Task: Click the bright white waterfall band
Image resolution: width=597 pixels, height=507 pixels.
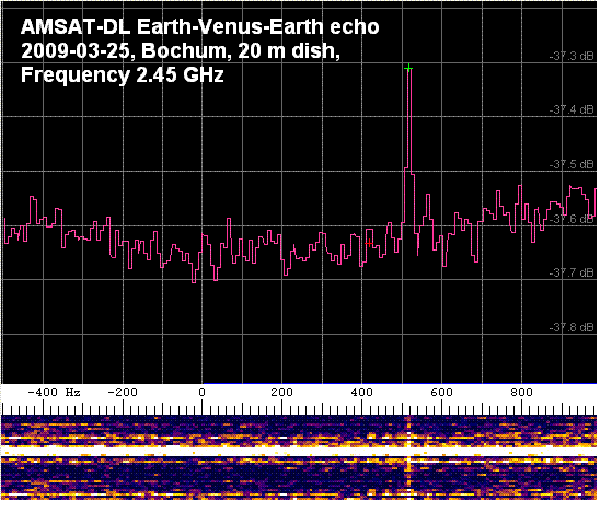Action: coord(298,451)
